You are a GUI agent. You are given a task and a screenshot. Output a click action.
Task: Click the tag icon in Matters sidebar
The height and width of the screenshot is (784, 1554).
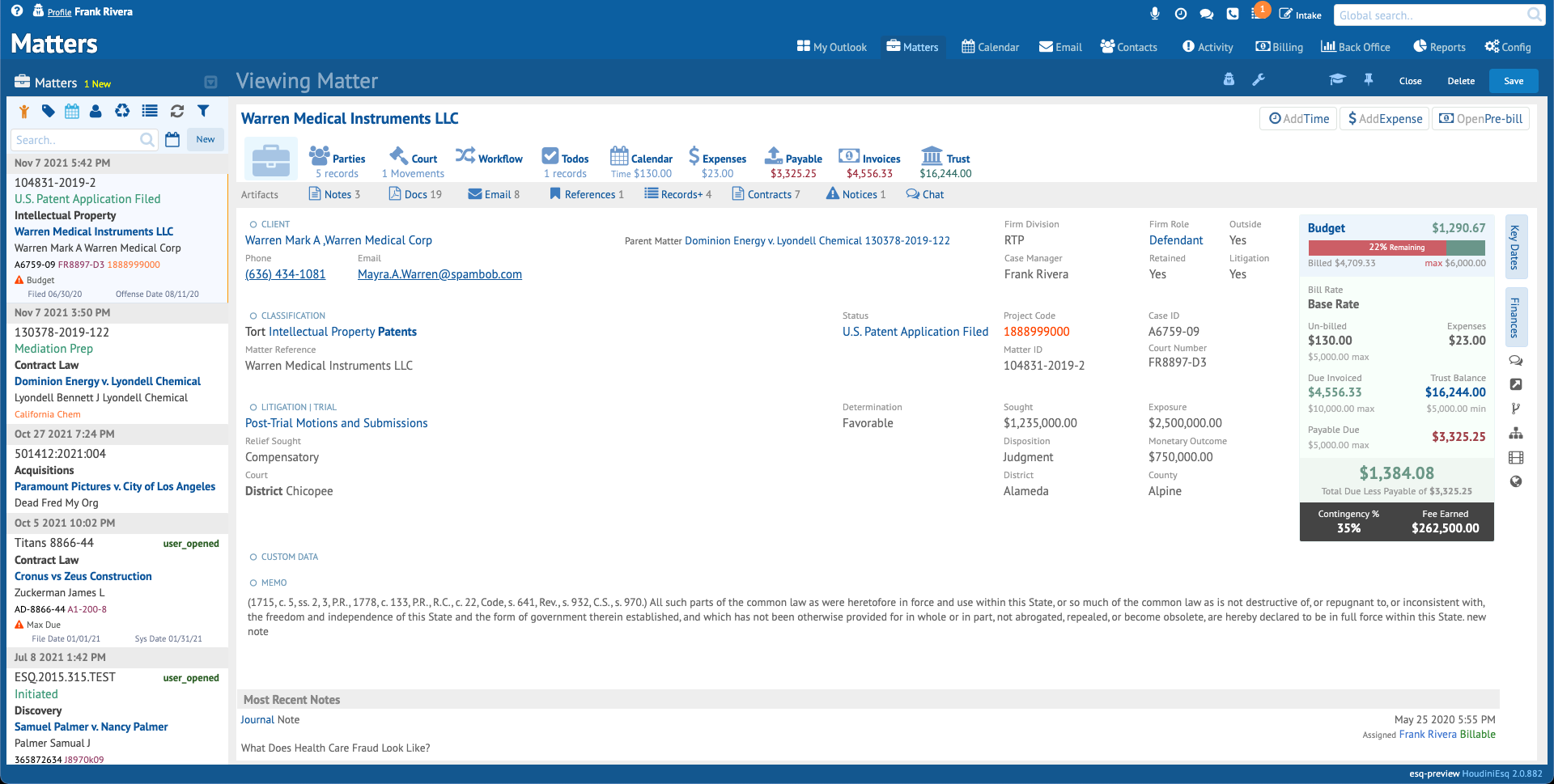pos(49,112)
